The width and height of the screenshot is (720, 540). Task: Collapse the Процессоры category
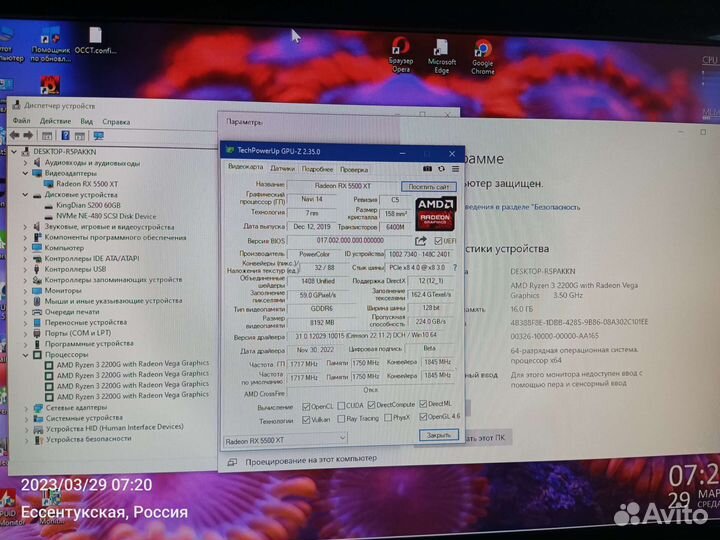click(26, 355)
